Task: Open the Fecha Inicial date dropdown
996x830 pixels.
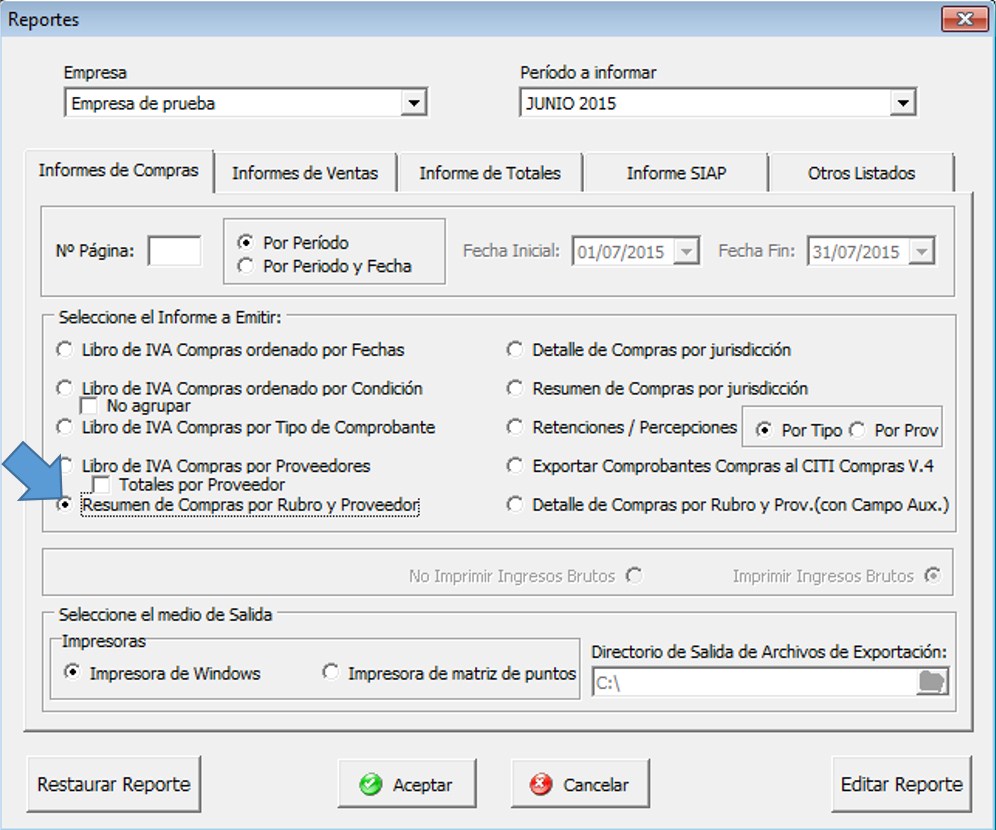Action: (686, 252)
